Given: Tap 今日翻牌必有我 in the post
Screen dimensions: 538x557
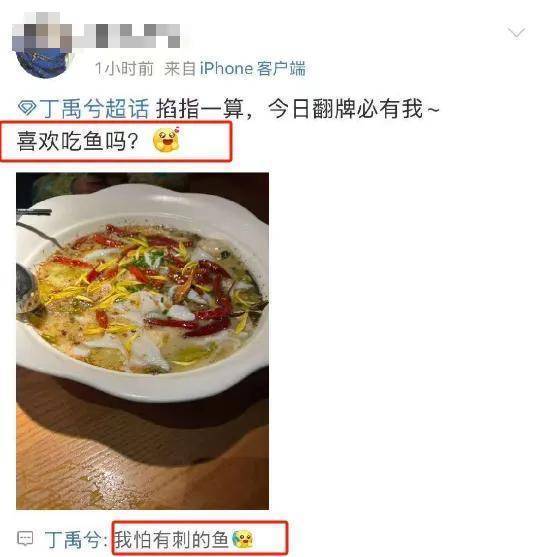Looking at the screenshot, I should click(346, 108).
